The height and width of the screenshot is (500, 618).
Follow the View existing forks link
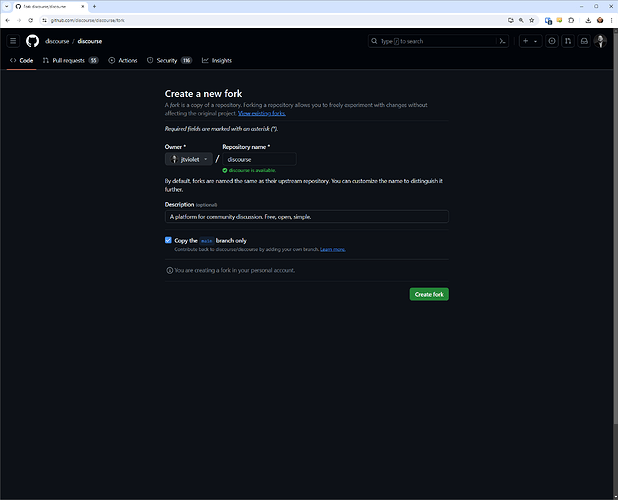pos(262,113)
